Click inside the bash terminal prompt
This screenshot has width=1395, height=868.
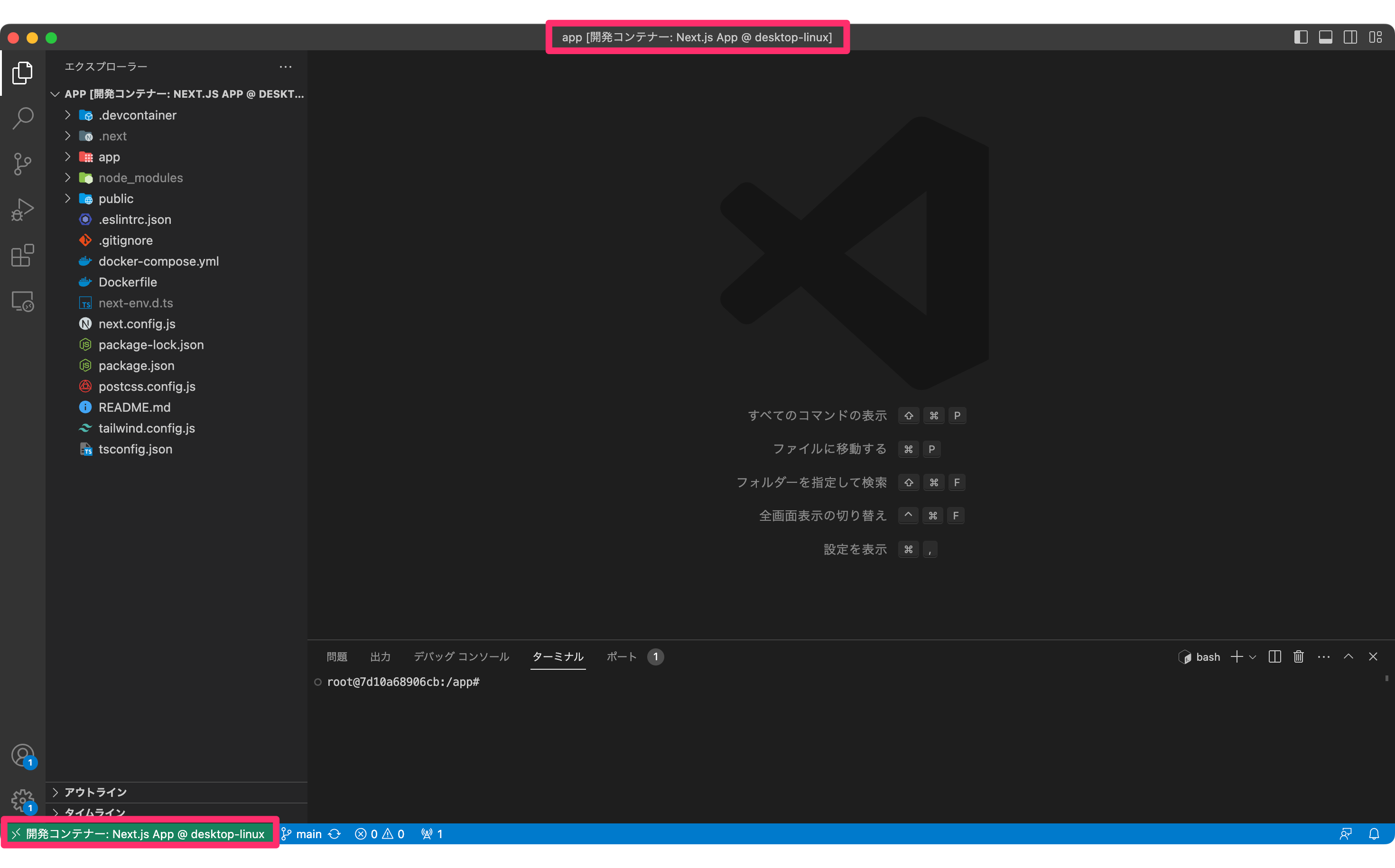517,682
